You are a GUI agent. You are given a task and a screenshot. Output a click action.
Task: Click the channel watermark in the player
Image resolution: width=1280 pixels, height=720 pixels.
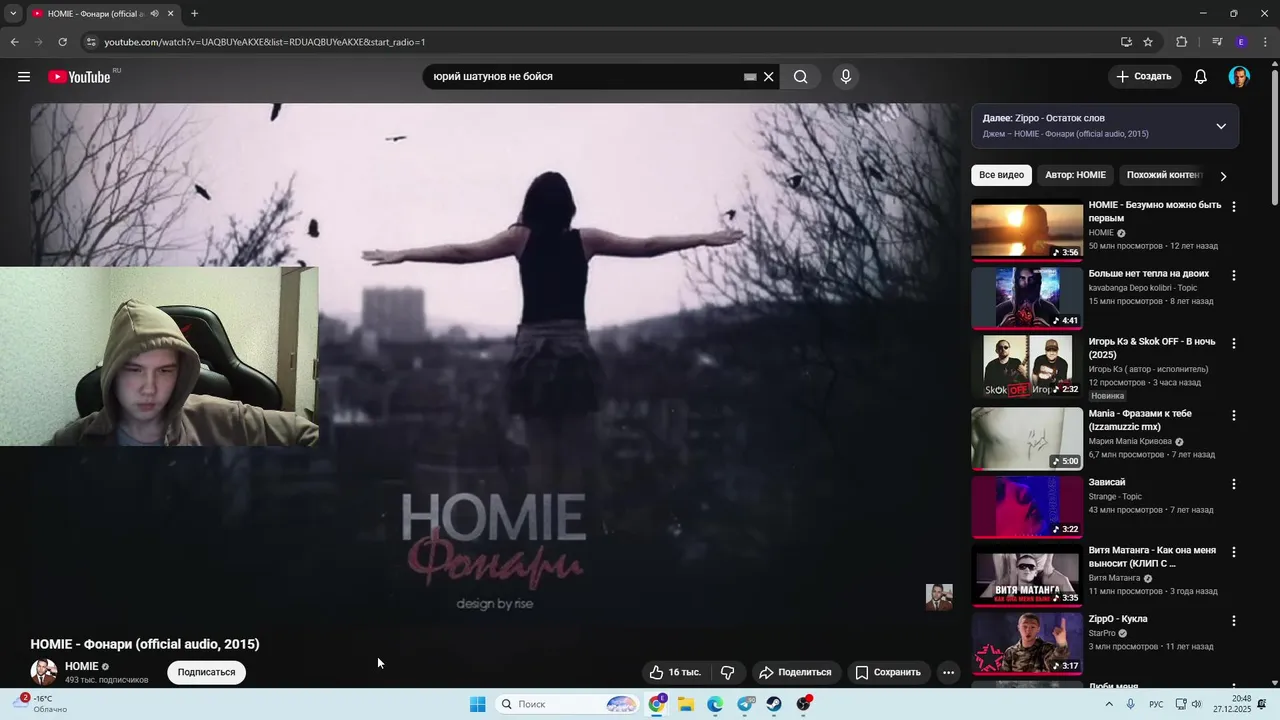[x=939, y=597]
